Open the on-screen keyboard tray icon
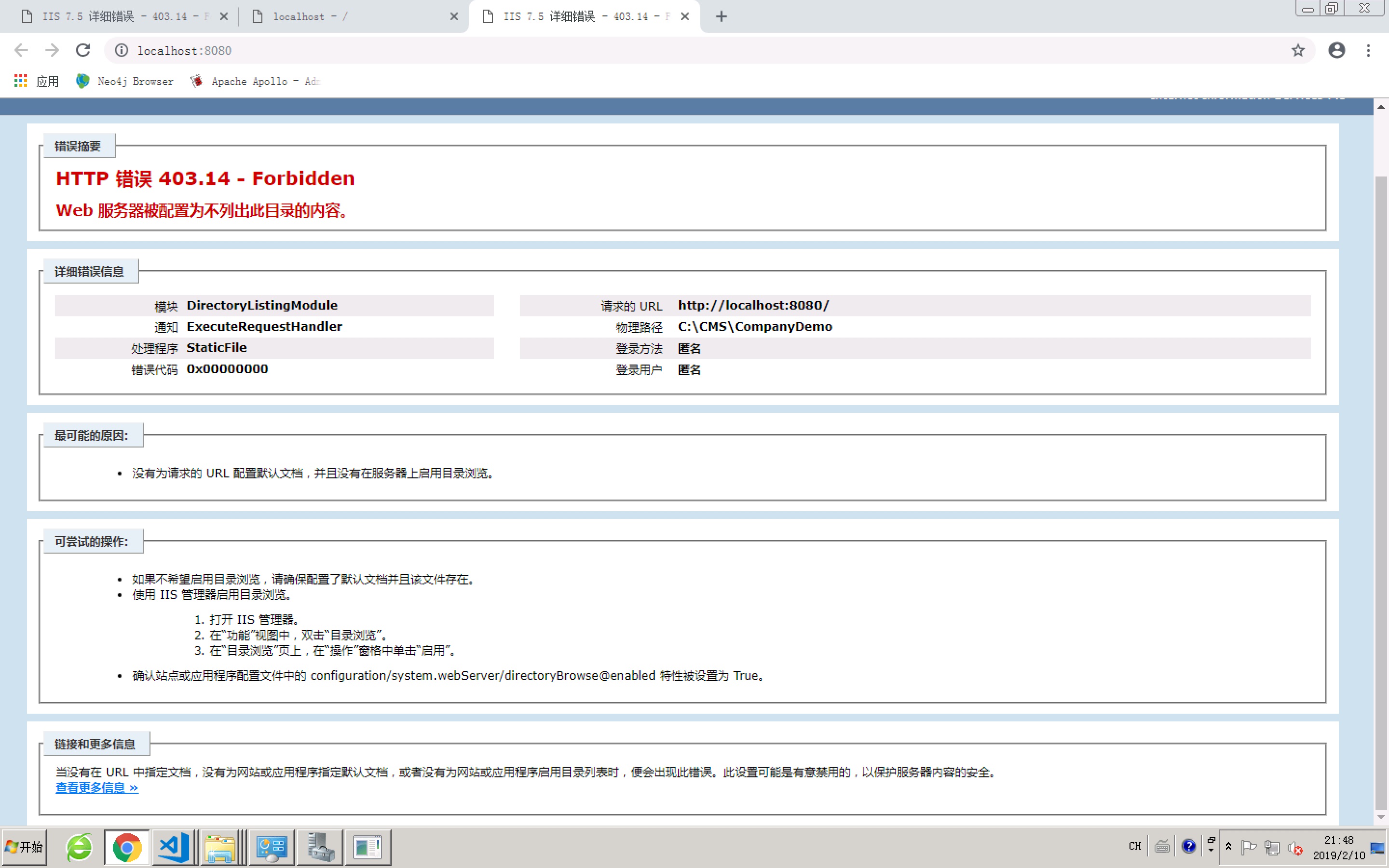Viewport: 1389px width, 868px height. point(1162,846)
